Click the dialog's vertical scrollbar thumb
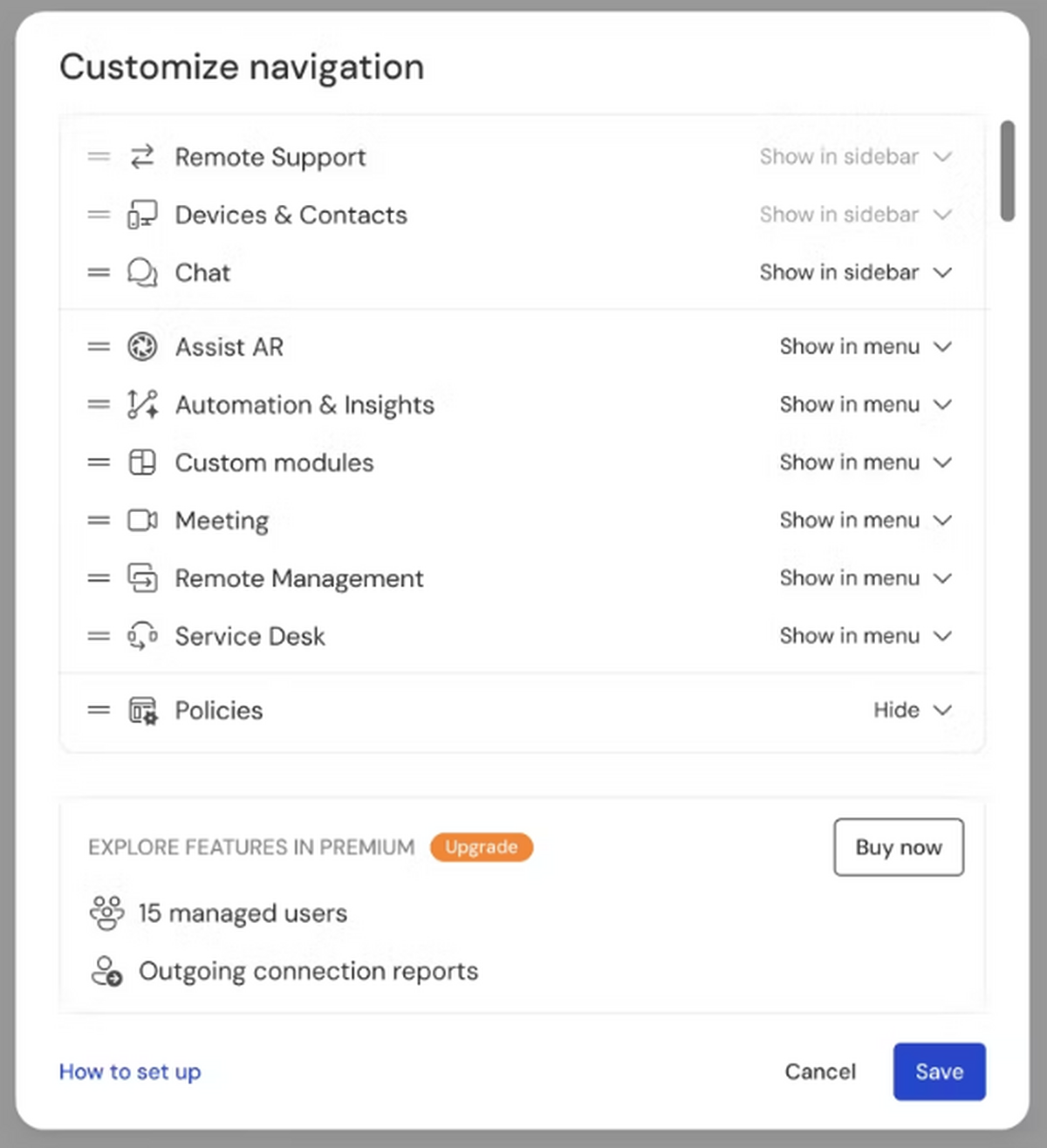 point(1008,171)
